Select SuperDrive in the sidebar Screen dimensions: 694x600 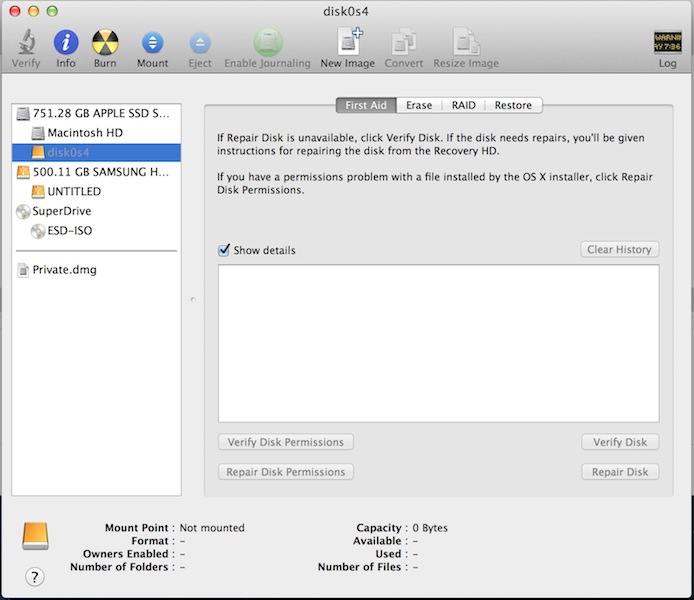[96, 212]
